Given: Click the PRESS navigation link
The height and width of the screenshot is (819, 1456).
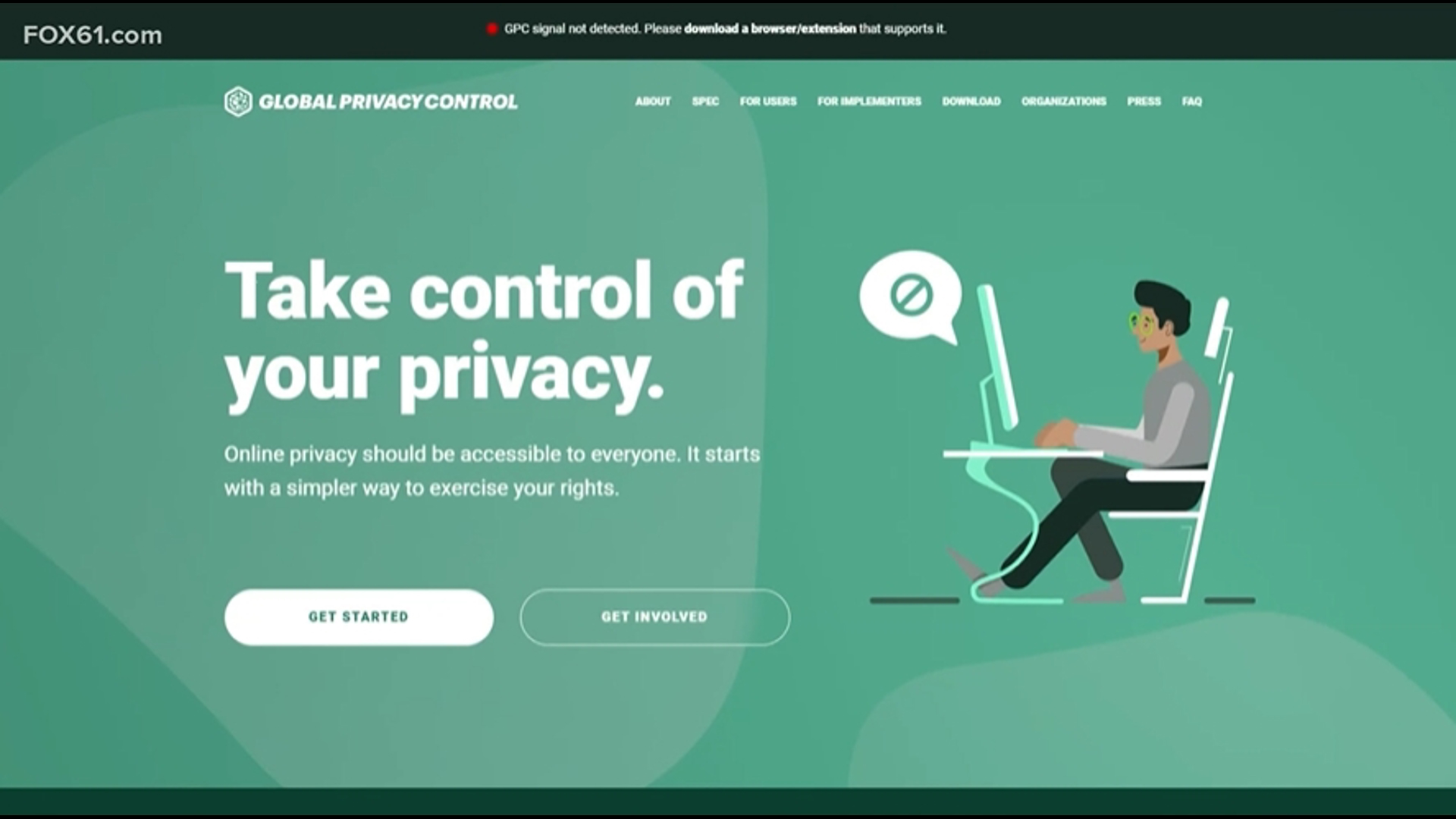Looking at the screenshot, I should (1144, 101).
